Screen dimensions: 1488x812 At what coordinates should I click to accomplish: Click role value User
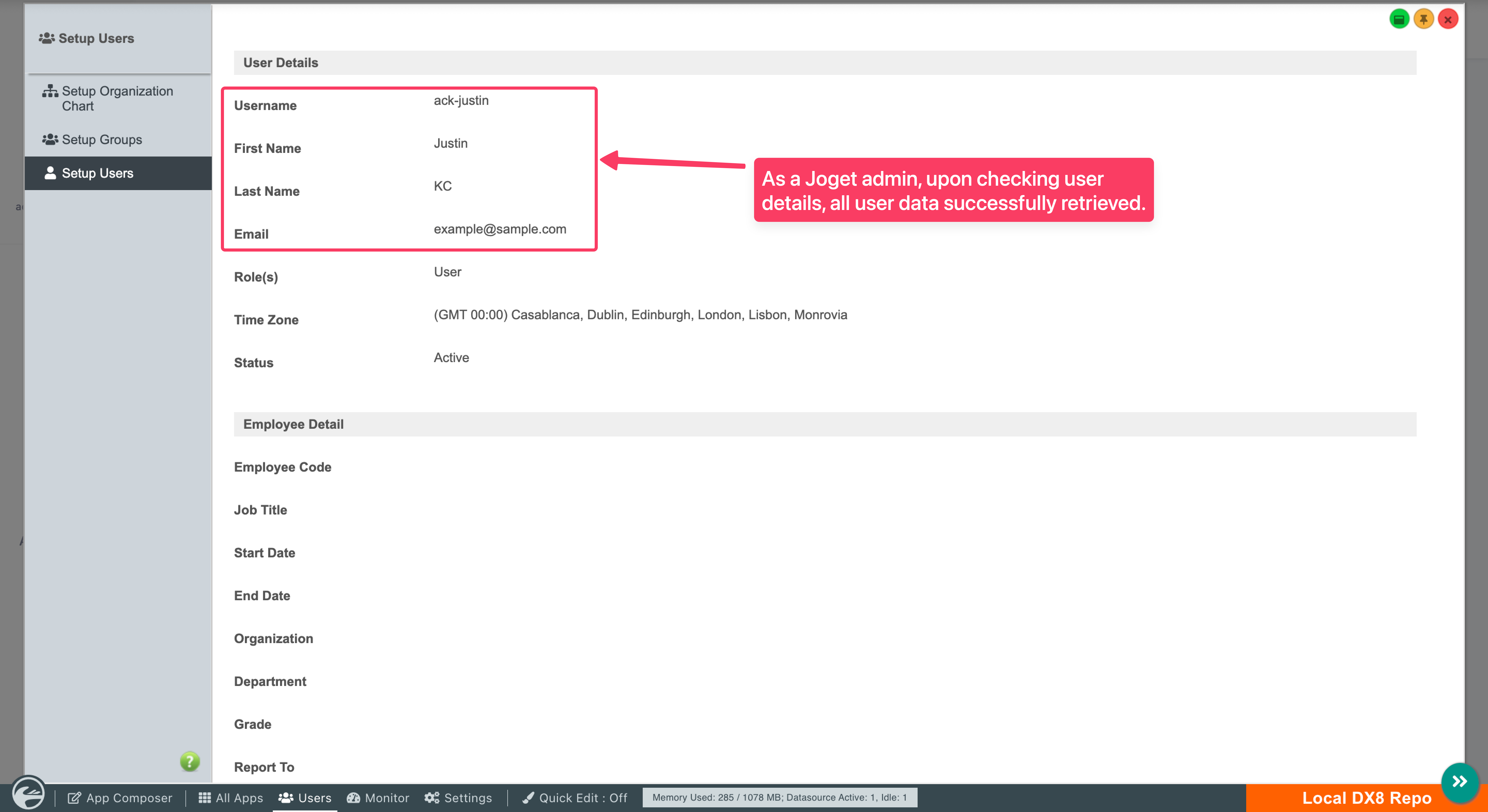[x=447, y=272]
